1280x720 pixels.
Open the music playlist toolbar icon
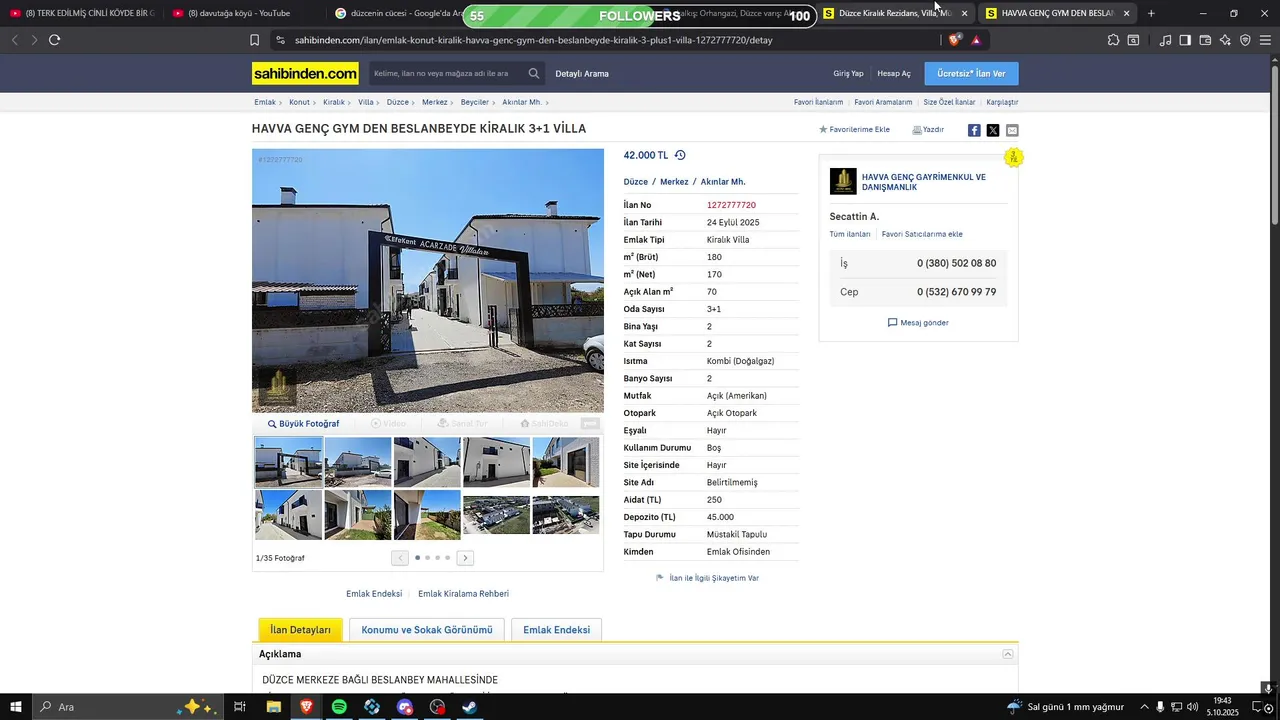[x=1165, y=40]
